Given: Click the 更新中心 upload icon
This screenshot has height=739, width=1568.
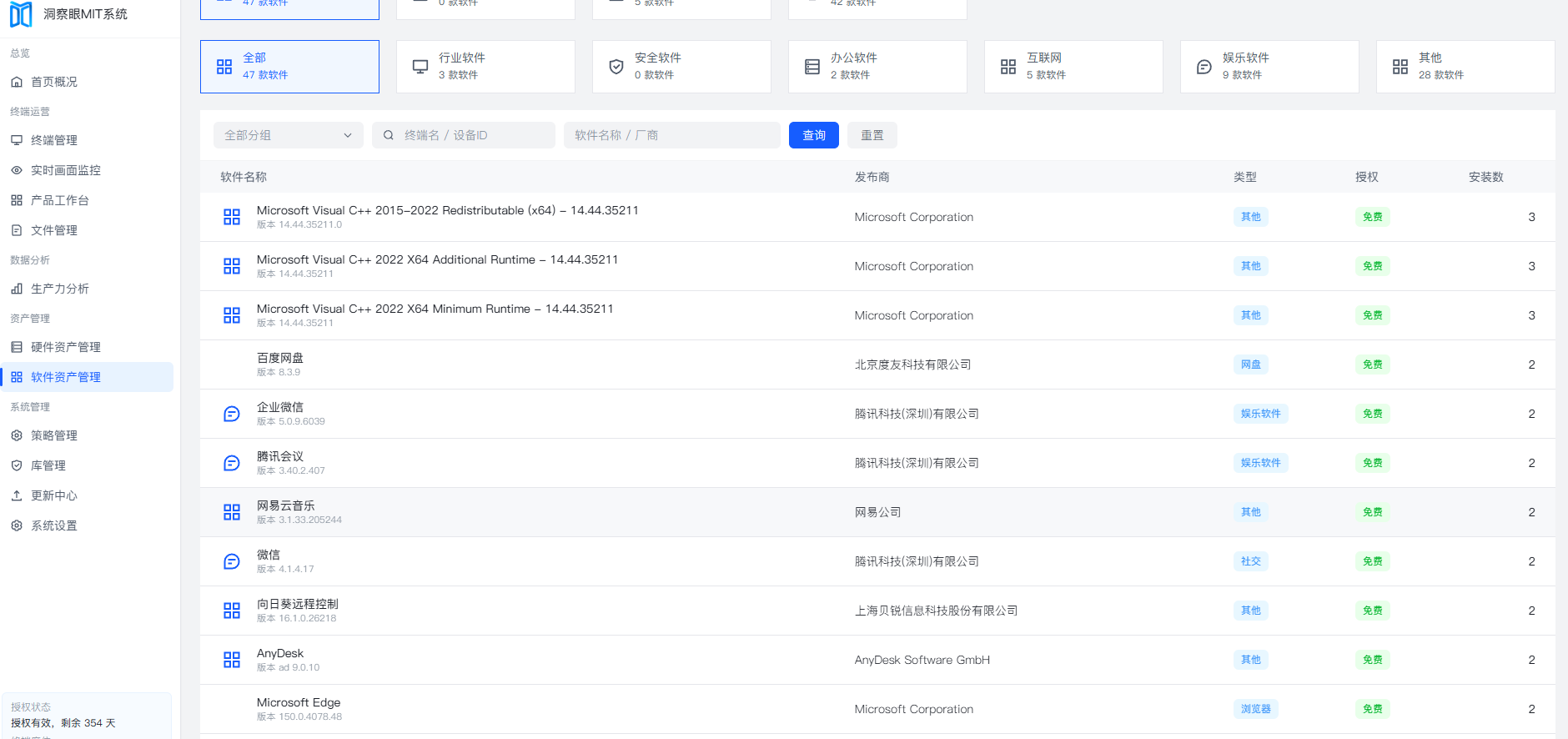Looking at the screenshot, I should pyautogui.click(x=17, y=495).
